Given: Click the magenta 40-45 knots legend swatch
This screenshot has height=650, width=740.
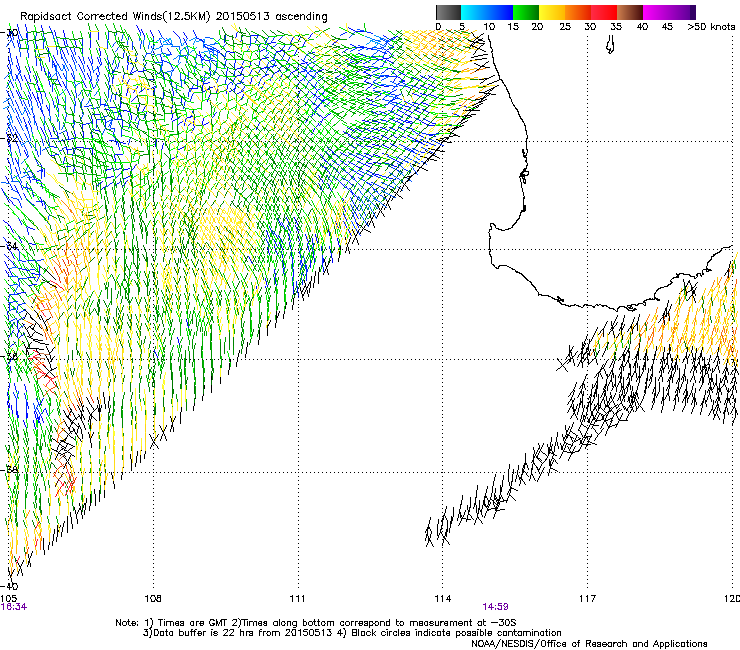Looking at the screenshot, I should click(656, 12).
